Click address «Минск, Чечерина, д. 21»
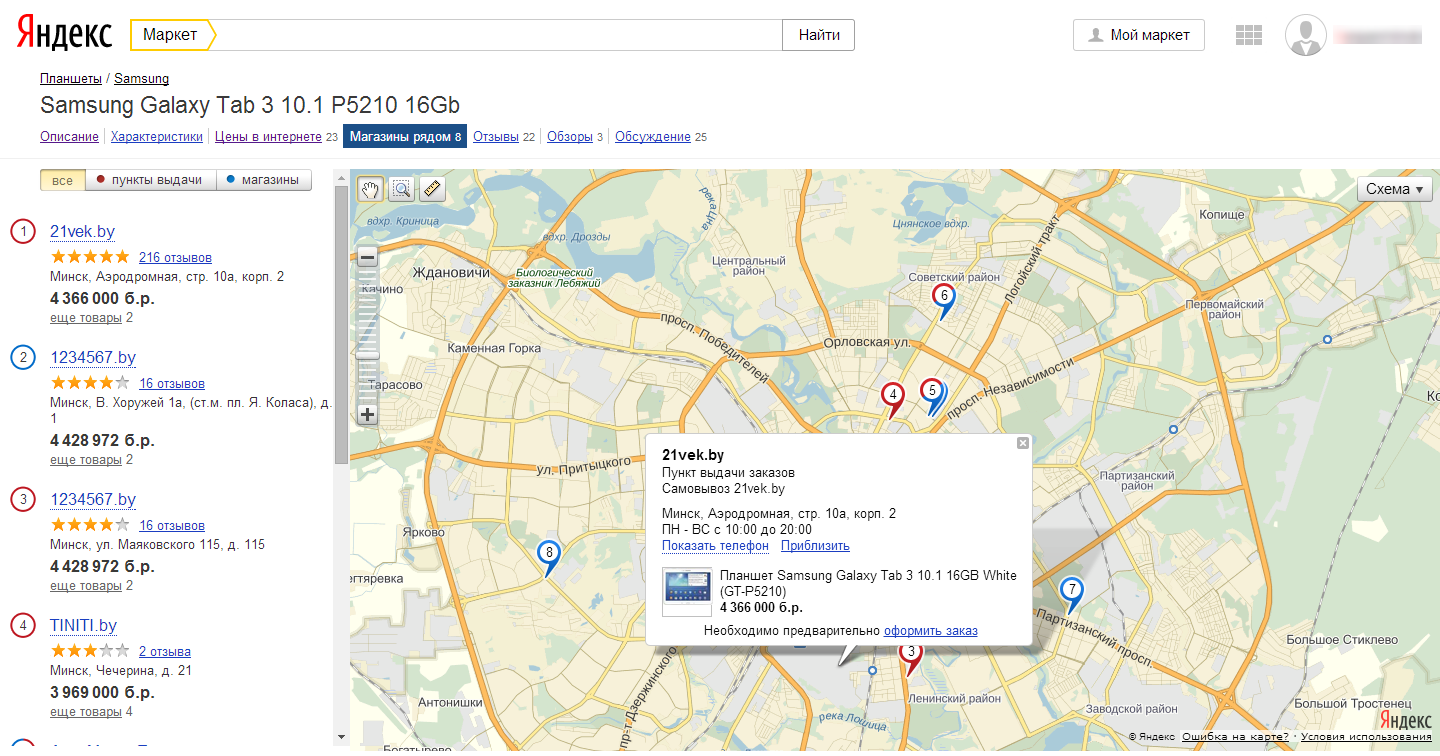 coord(121,671)
